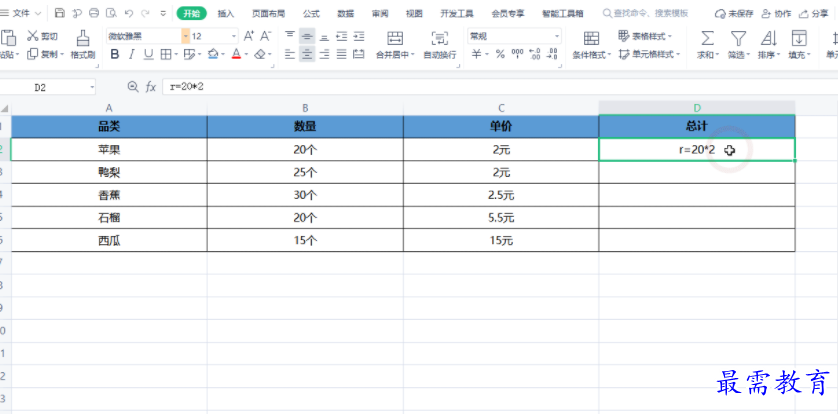This screenshot has height=414, width=838.
Task: Click the Conditional Formatting (条件格式) icon
Action: click(591, 38)
